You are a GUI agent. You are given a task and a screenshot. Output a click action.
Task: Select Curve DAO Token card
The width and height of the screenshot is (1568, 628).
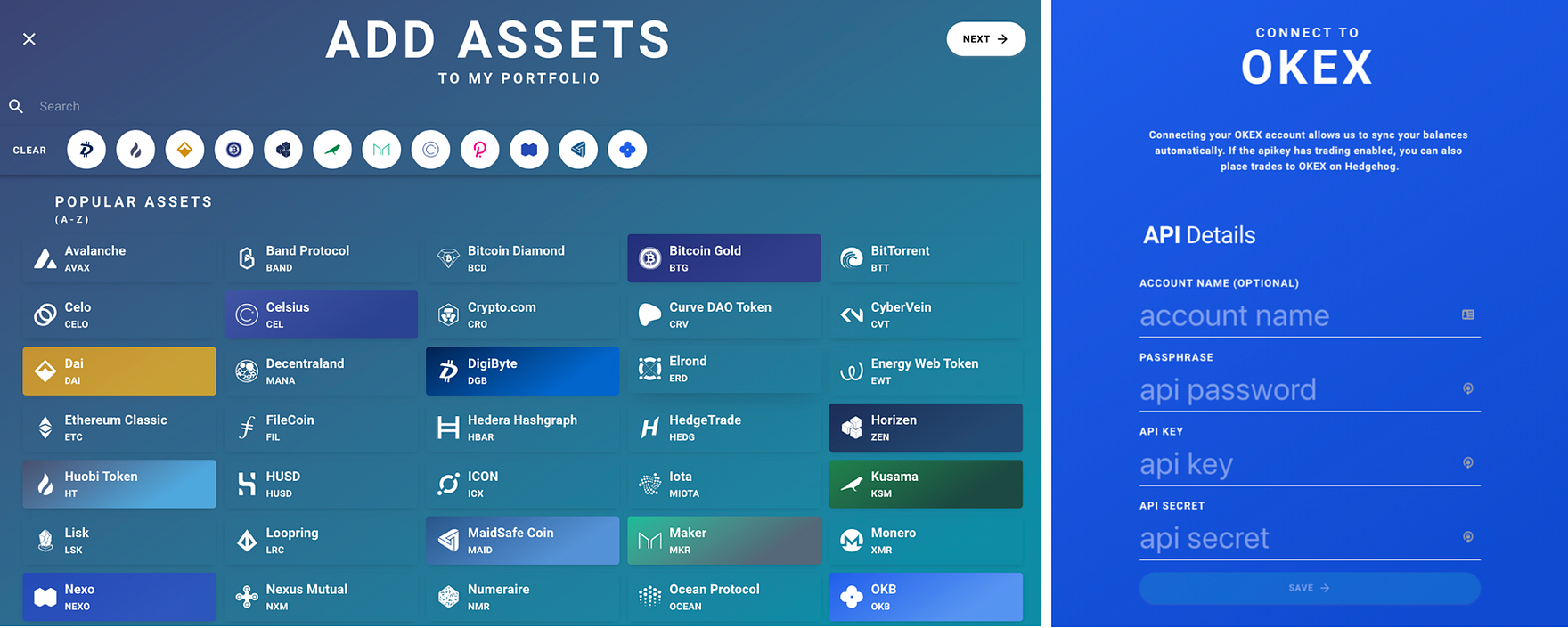[x=724, y=314]
